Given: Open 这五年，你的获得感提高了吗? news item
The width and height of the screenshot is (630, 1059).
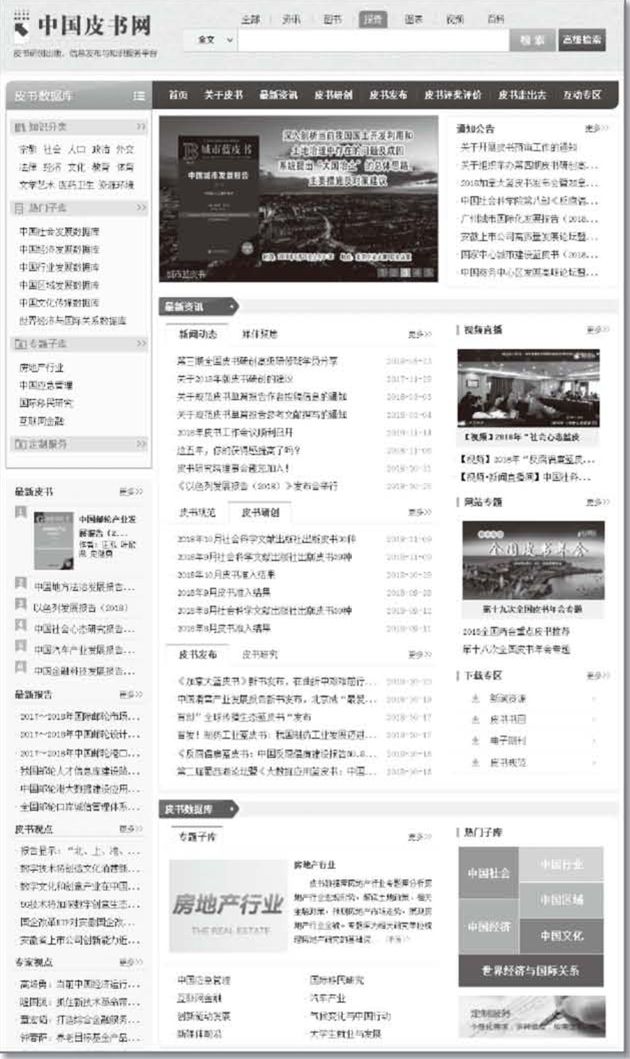Looking at the screenshot, I should coord(238,450).
